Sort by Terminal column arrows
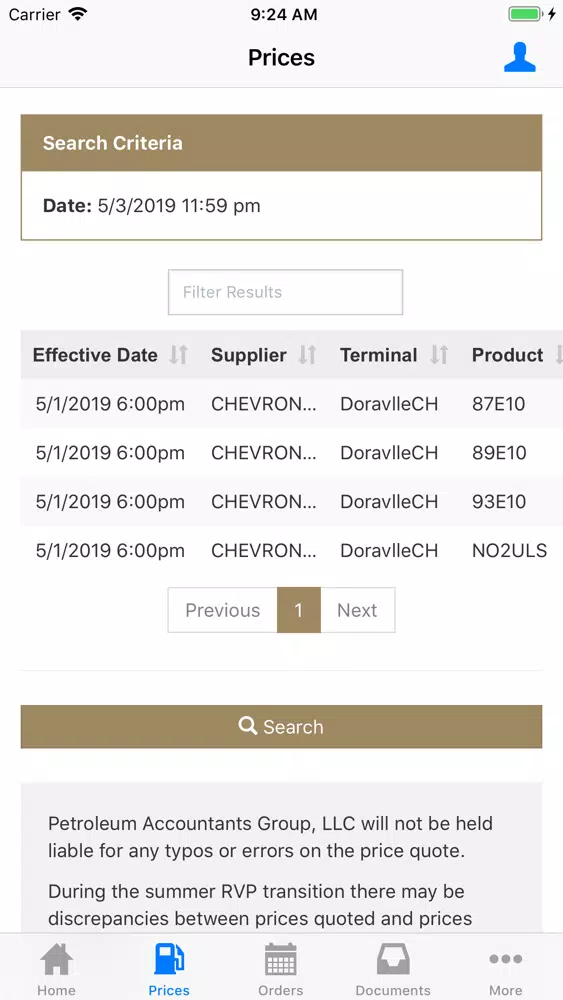 tap(439, 355)
